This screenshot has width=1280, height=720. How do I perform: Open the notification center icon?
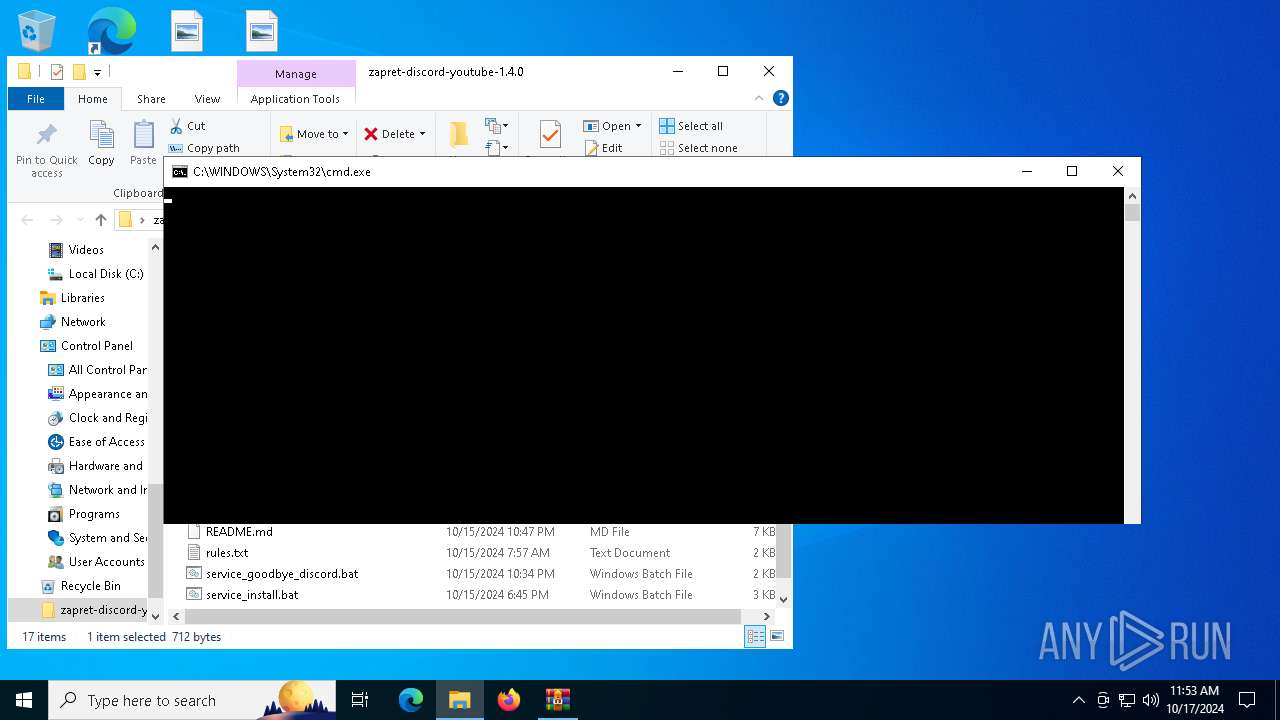[1247, 700]
